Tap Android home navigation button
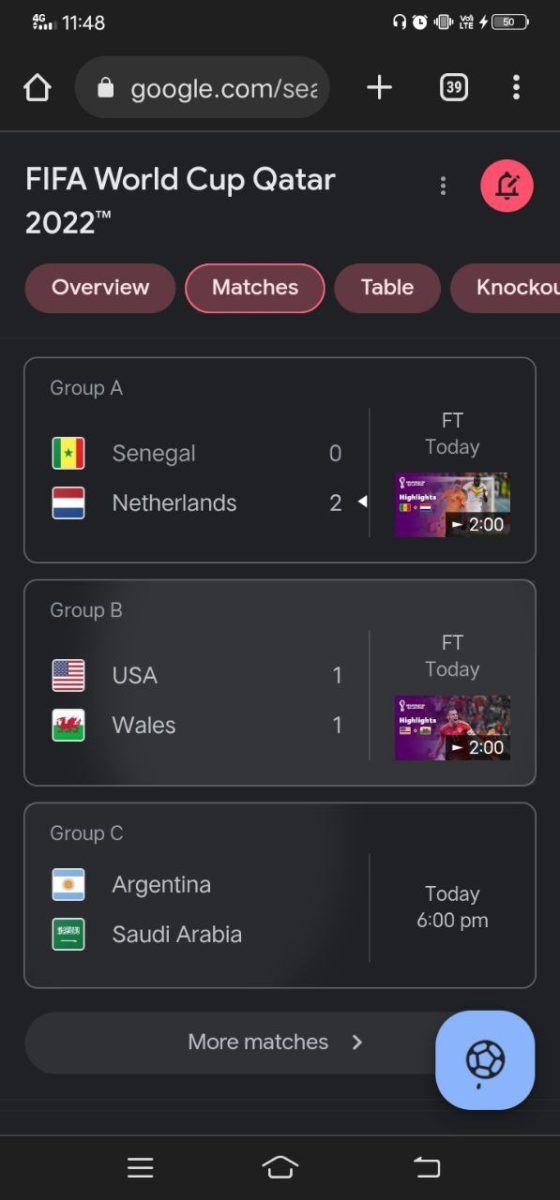The width and height of the screenshot is (560, 1200). click(x=280, y=1167)
